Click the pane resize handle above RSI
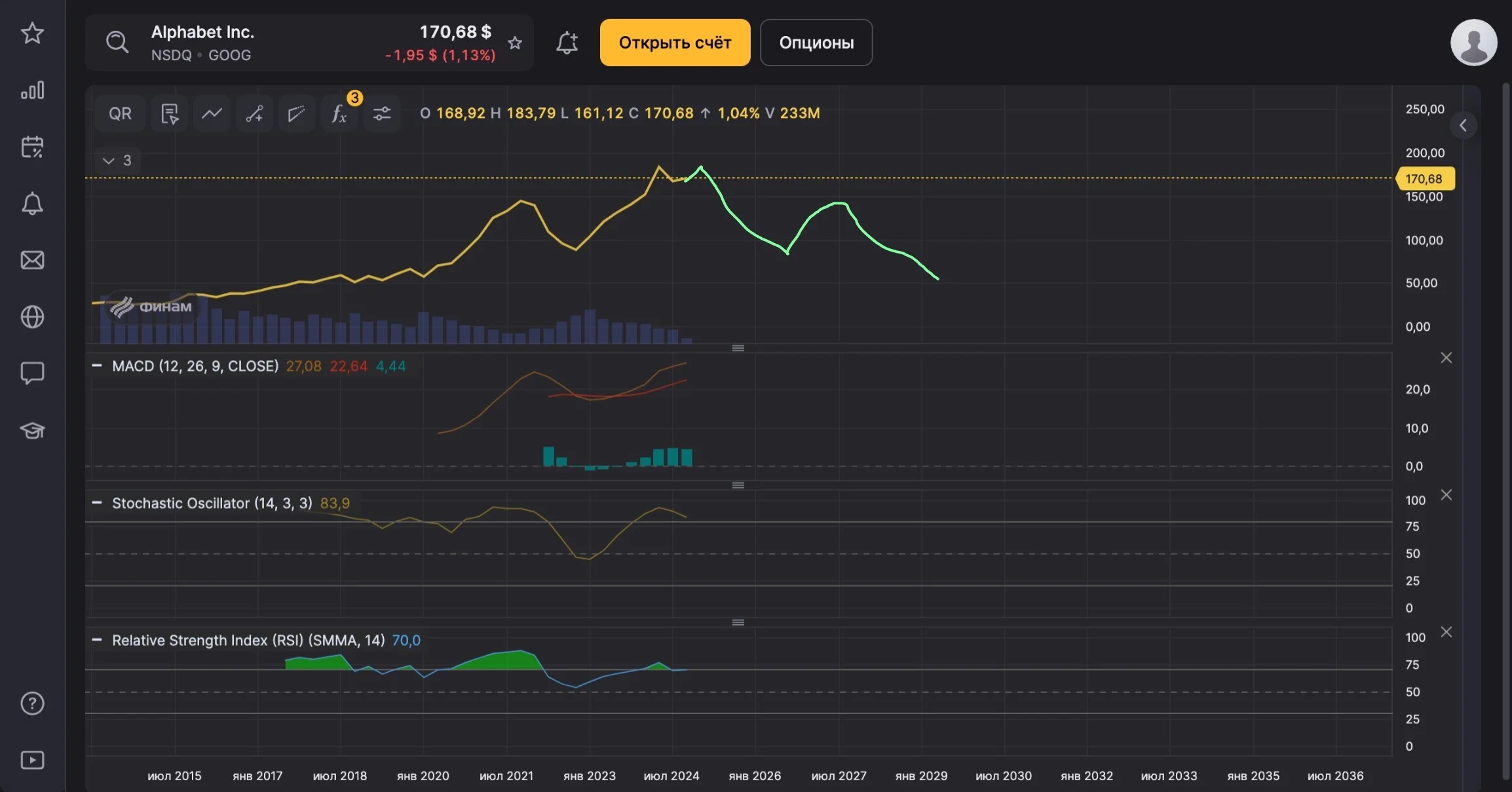1512x792 pixels. (738, 622)
